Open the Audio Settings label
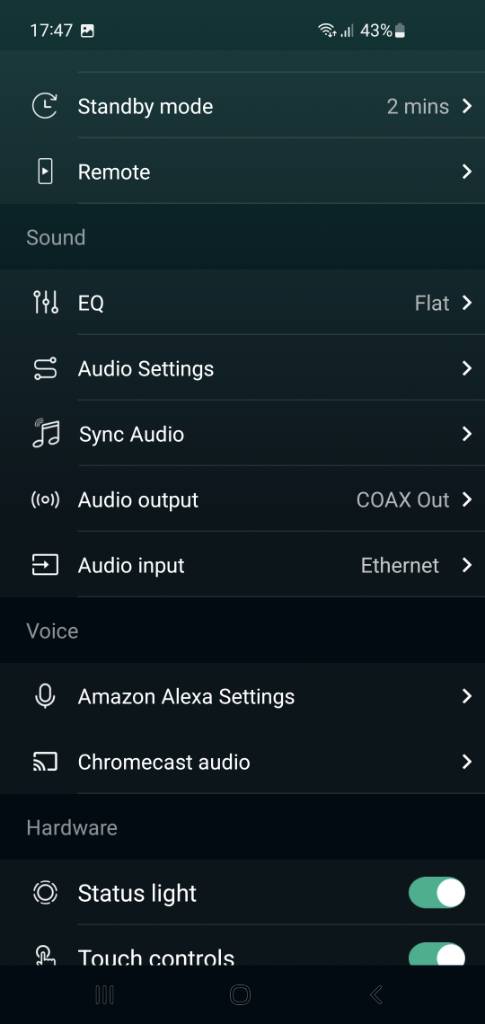The image size is (485, 1024). tap(146, 369)
